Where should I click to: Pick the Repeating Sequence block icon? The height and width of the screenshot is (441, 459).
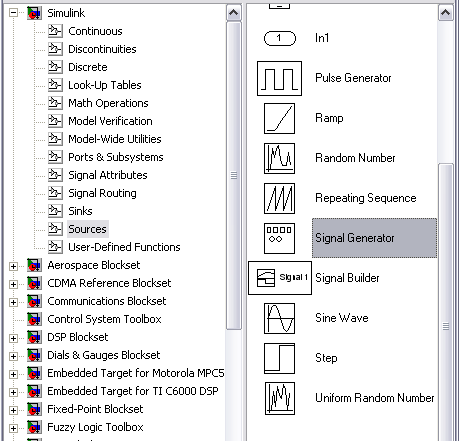(x=279, y=198)
